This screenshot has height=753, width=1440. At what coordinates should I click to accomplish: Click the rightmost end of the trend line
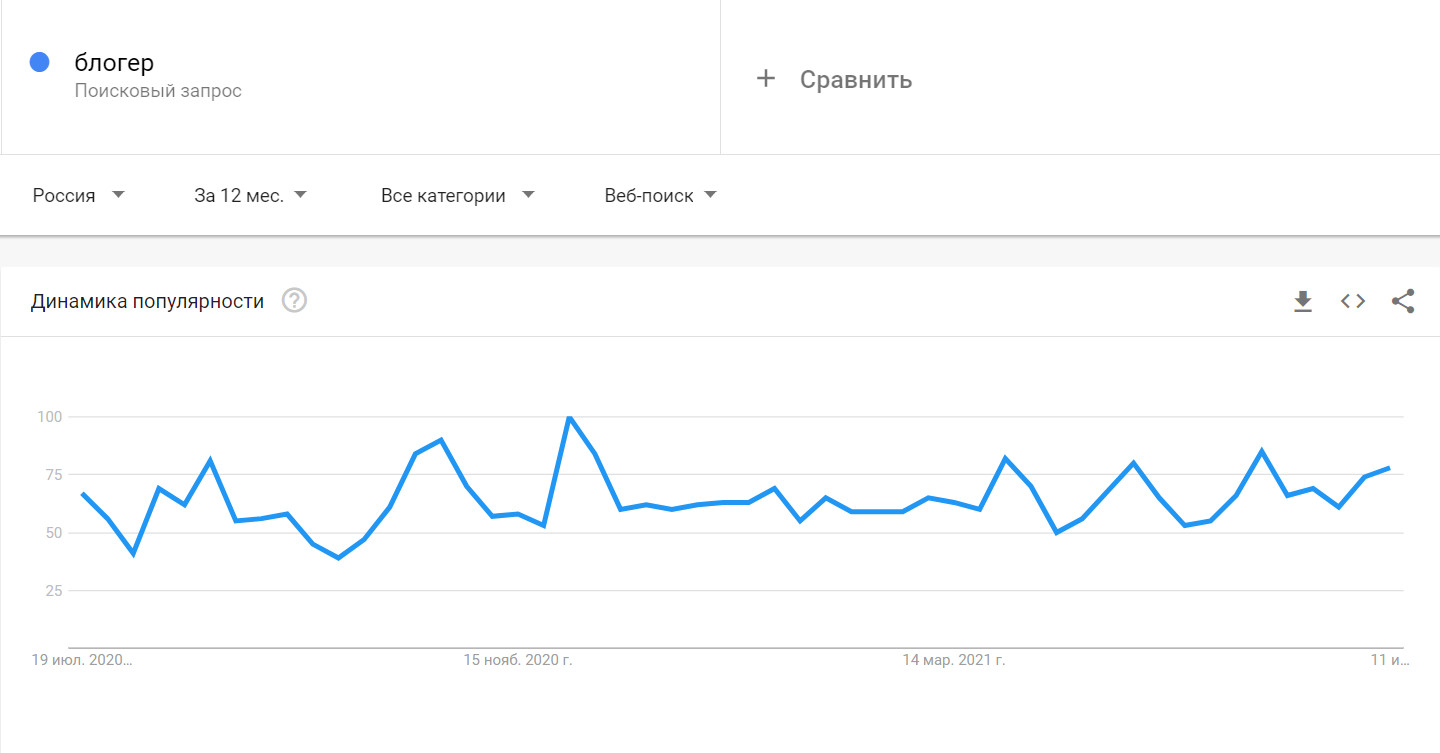[x=1389, y=468]
